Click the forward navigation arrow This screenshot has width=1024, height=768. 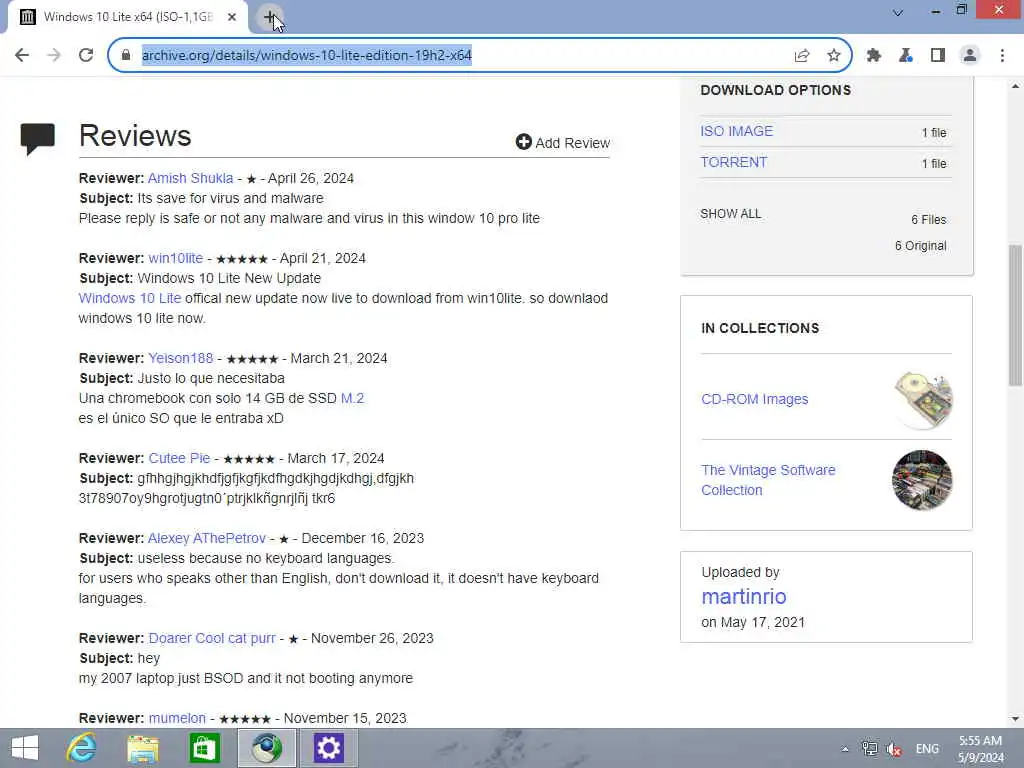pos(54,56)
